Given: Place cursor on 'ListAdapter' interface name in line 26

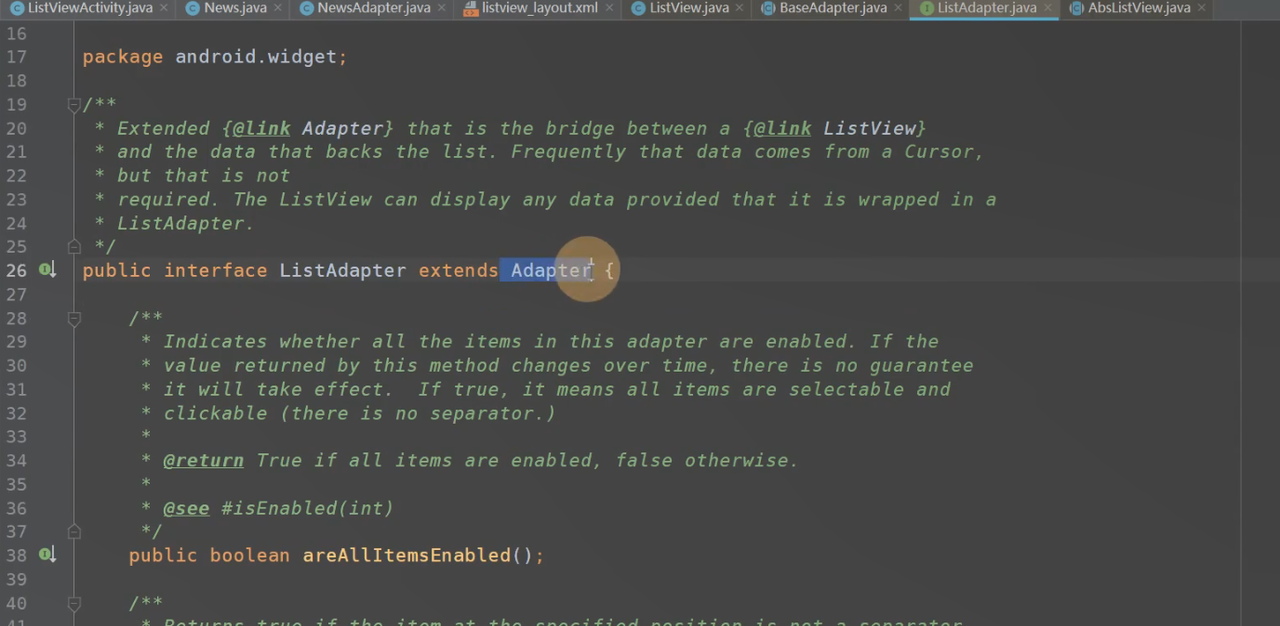Looking at the screenshot, I should [343, 270].
